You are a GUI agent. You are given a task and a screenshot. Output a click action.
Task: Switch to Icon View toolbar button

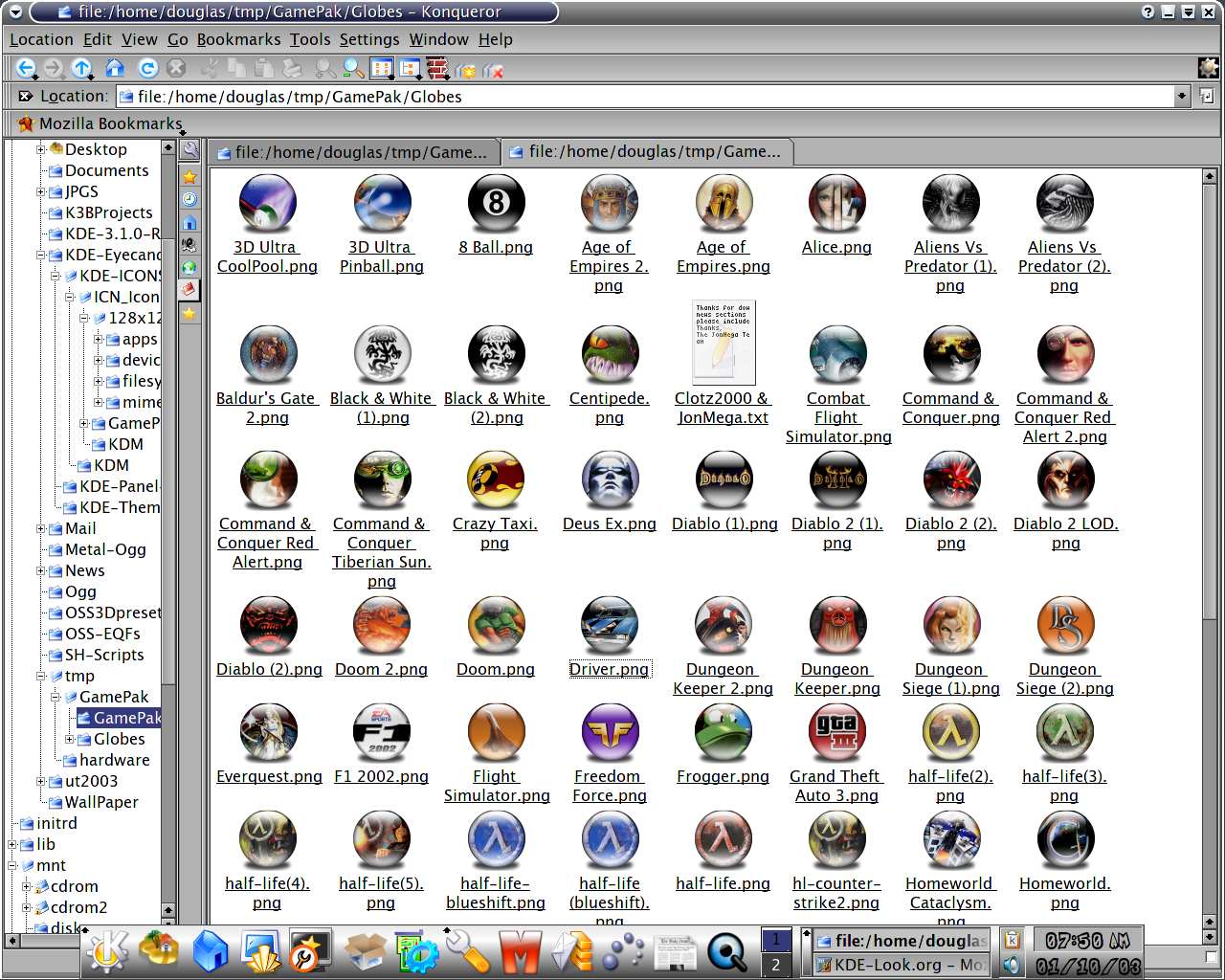[382, 68]
